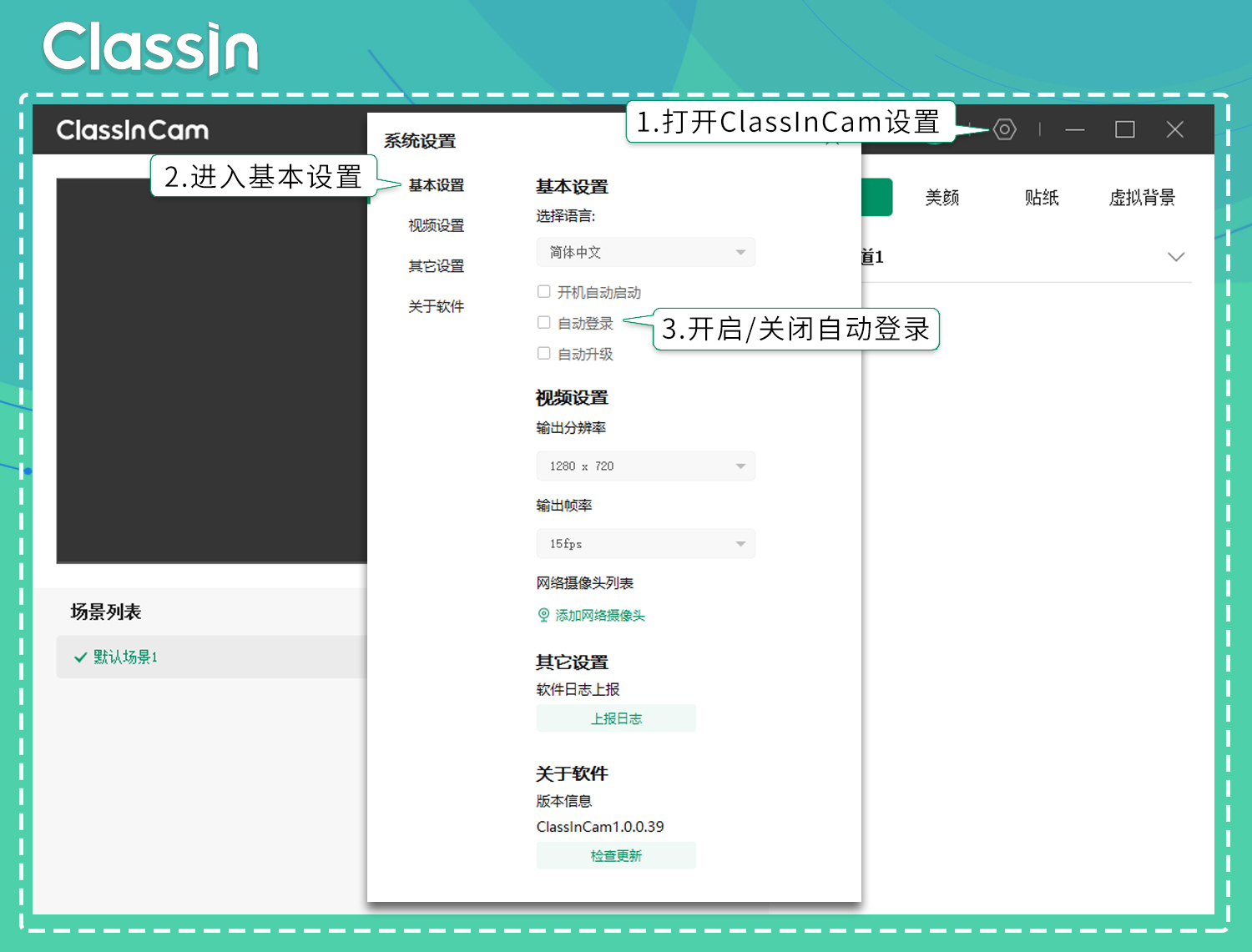The width and height of the screenshot is (1252, 952).
Task: Switch to the 虚拟背景 tab
Action: coord(1142,198)
